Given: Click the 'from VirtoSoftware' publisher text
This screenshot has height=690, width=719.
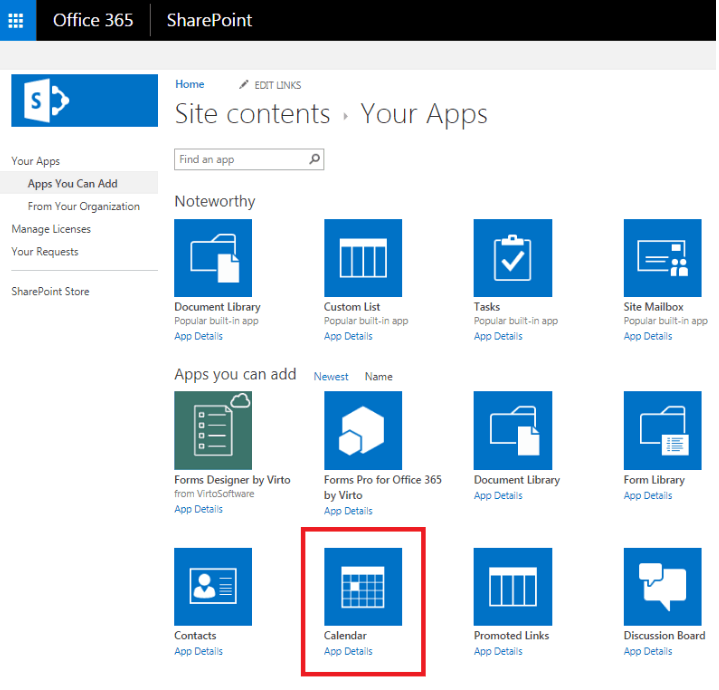Looking at the screenshot, I should click(x=214, y=494).
